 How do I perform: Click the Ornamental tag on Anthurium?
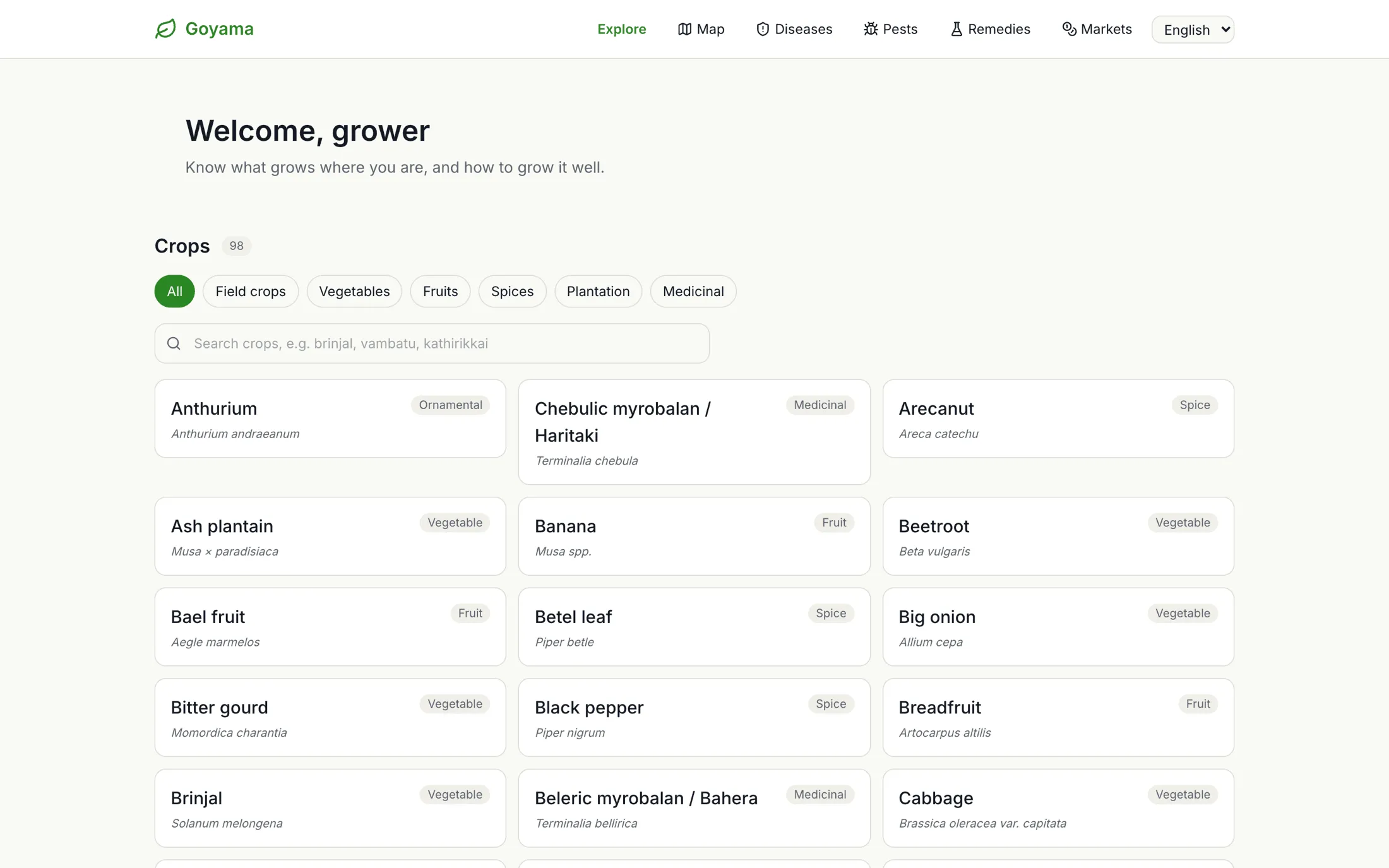450,405
